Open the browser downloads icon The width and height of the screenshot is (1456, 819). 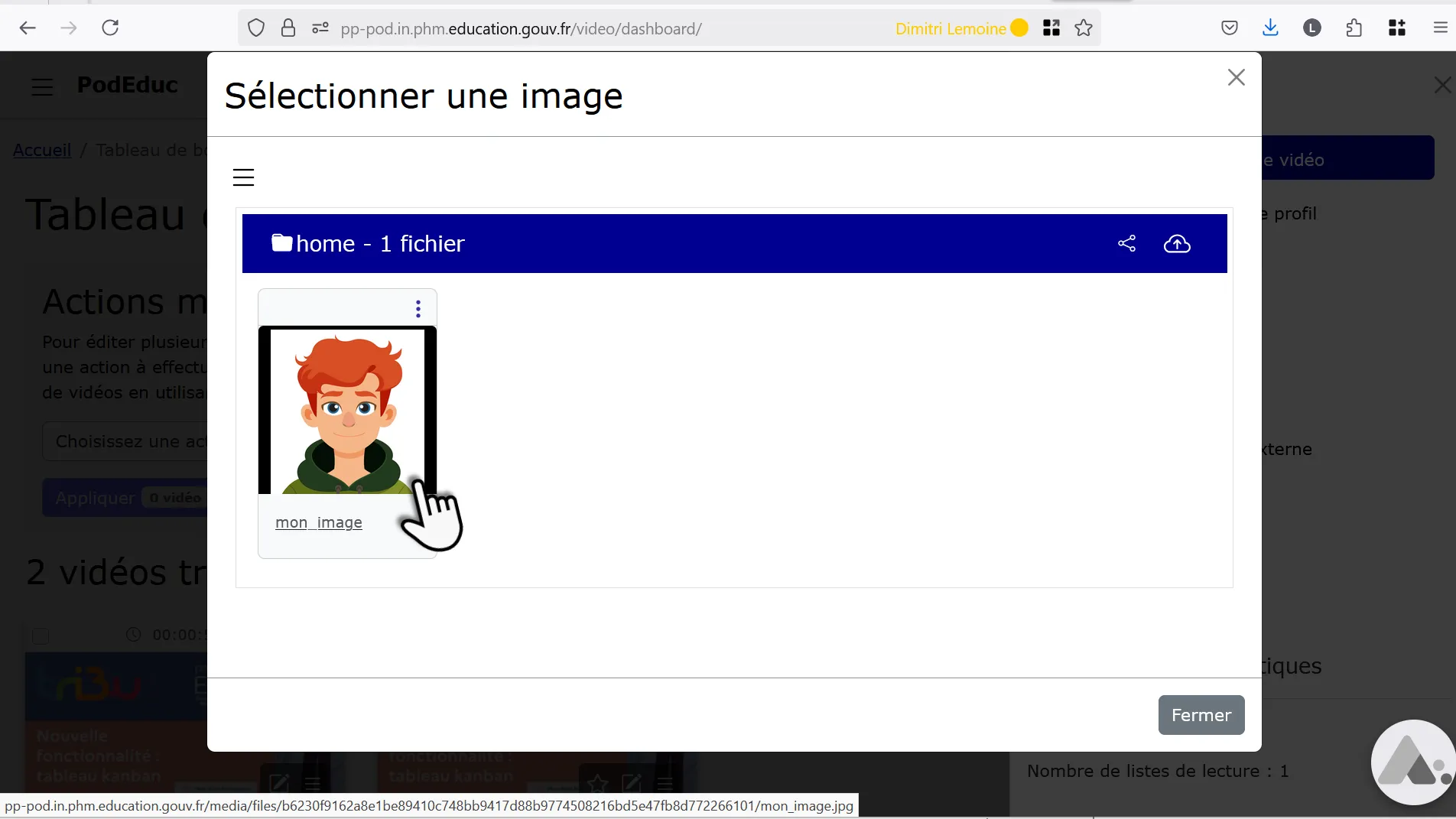point(1270,28)
